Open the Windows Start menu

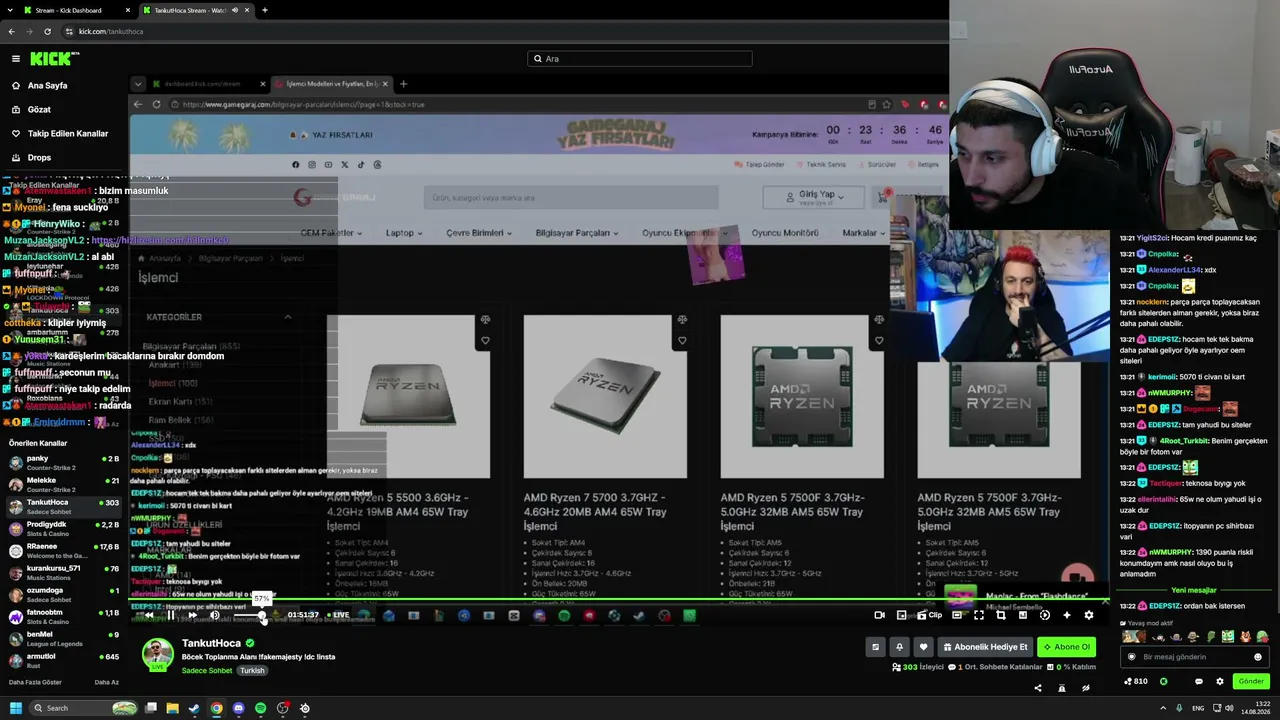(16, 708)
